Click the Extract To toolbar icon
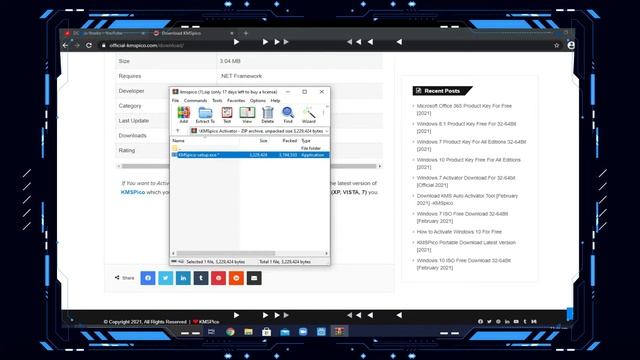 click(x=205, y=115)
